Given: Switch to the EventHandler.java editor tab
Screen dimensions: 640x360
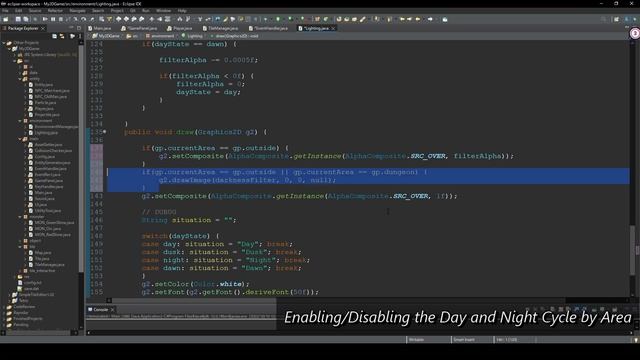Looking at the screenshot, I should click(269, 28).
